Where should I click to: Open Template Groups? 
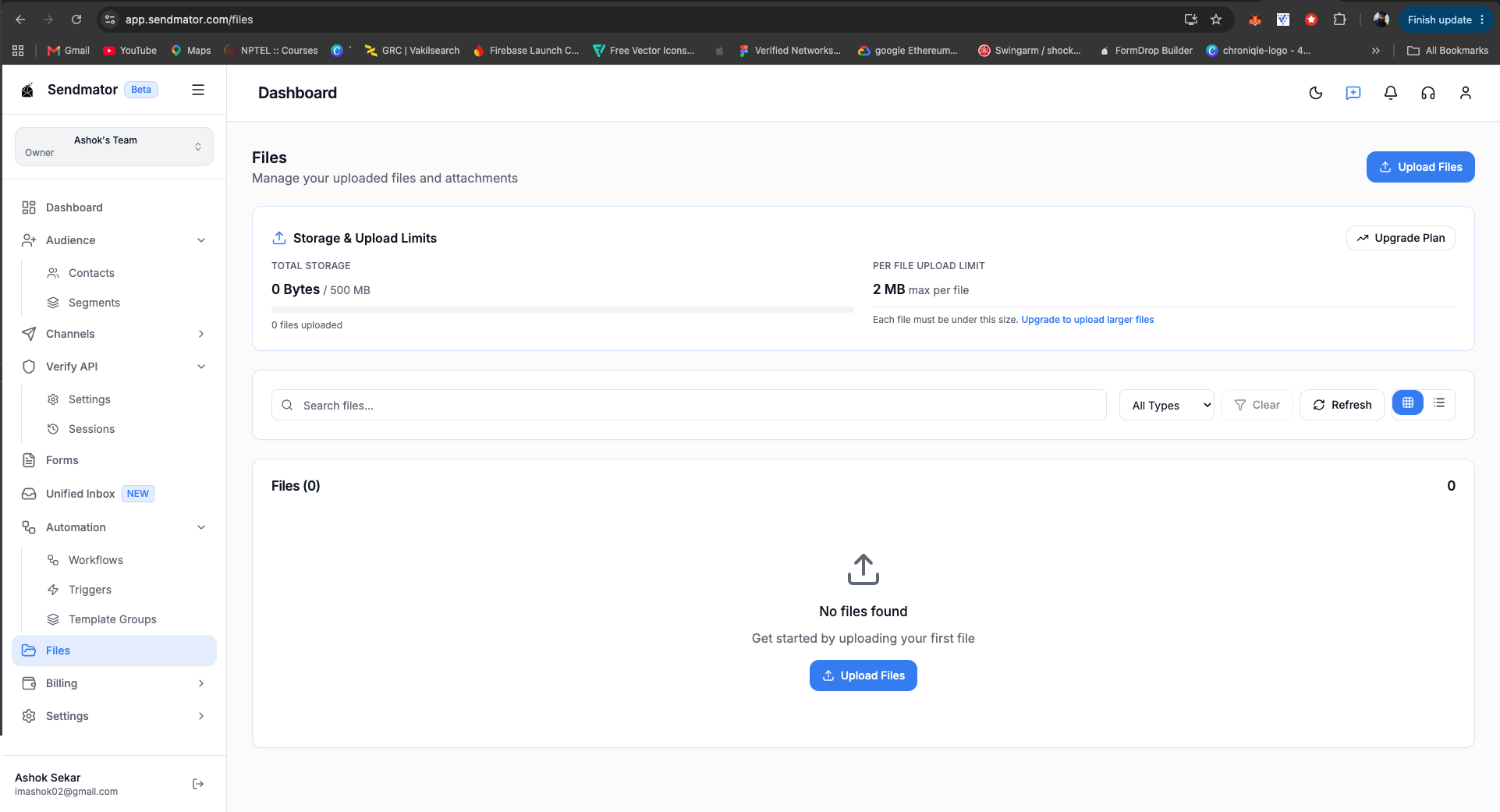[125, 619]
